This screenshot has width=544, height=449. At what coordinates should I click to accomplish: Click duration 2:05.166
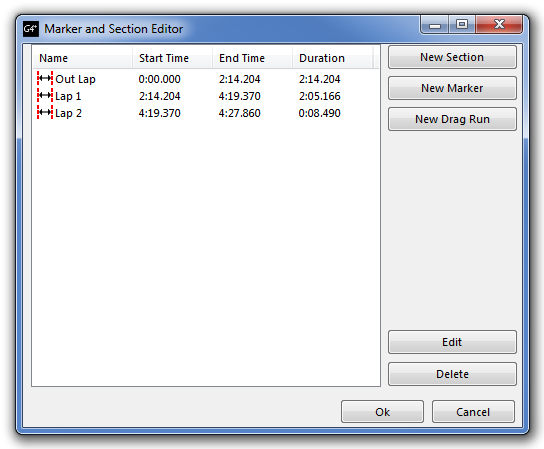320,96
